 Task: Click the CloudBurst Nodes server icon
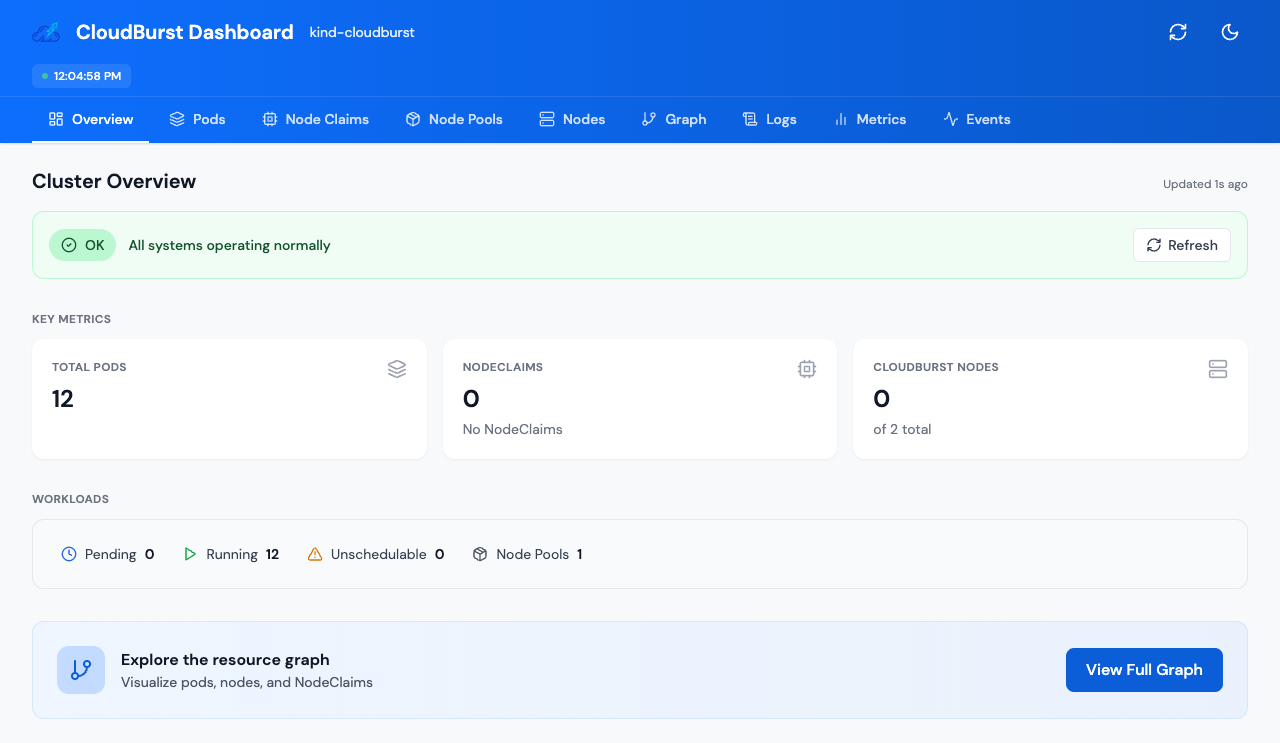click(1217, 369)
